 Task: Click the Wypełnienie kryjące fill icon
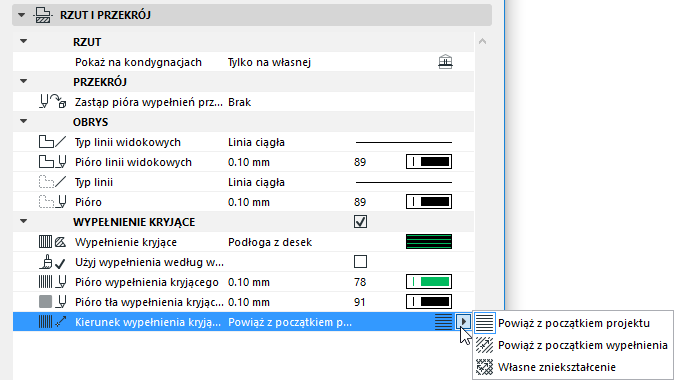click(52, 242)
